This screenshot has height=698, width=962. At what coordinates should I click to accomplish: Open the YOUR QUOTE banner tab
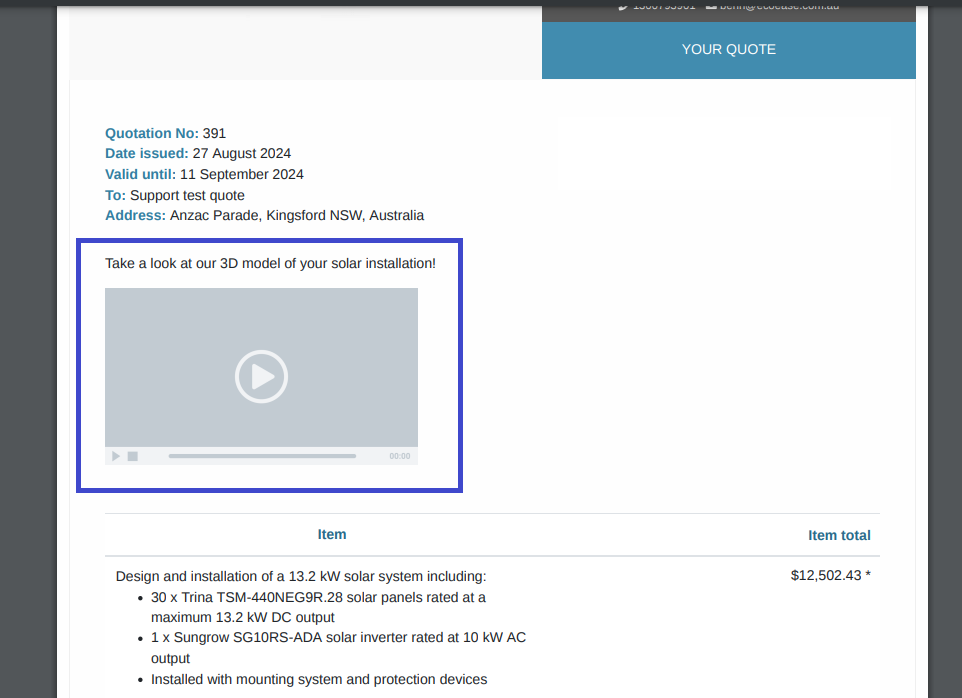coord(728,50)
